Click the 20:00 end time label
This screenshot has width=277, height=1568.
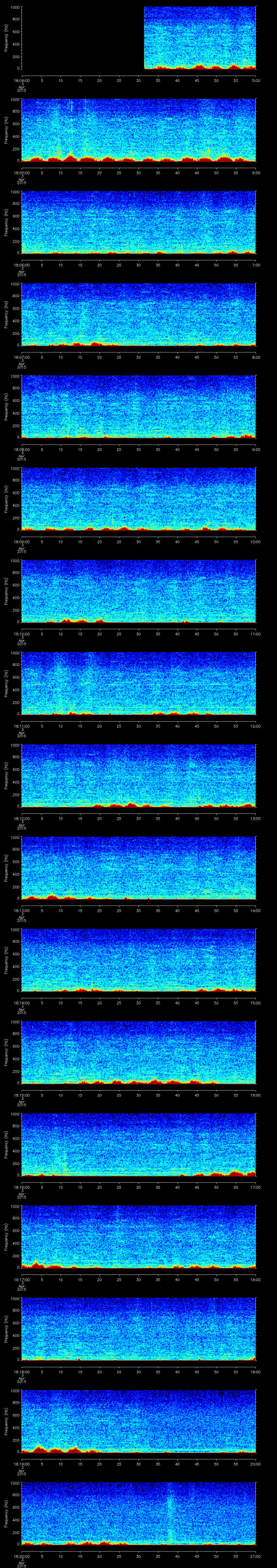(255, 1464)
